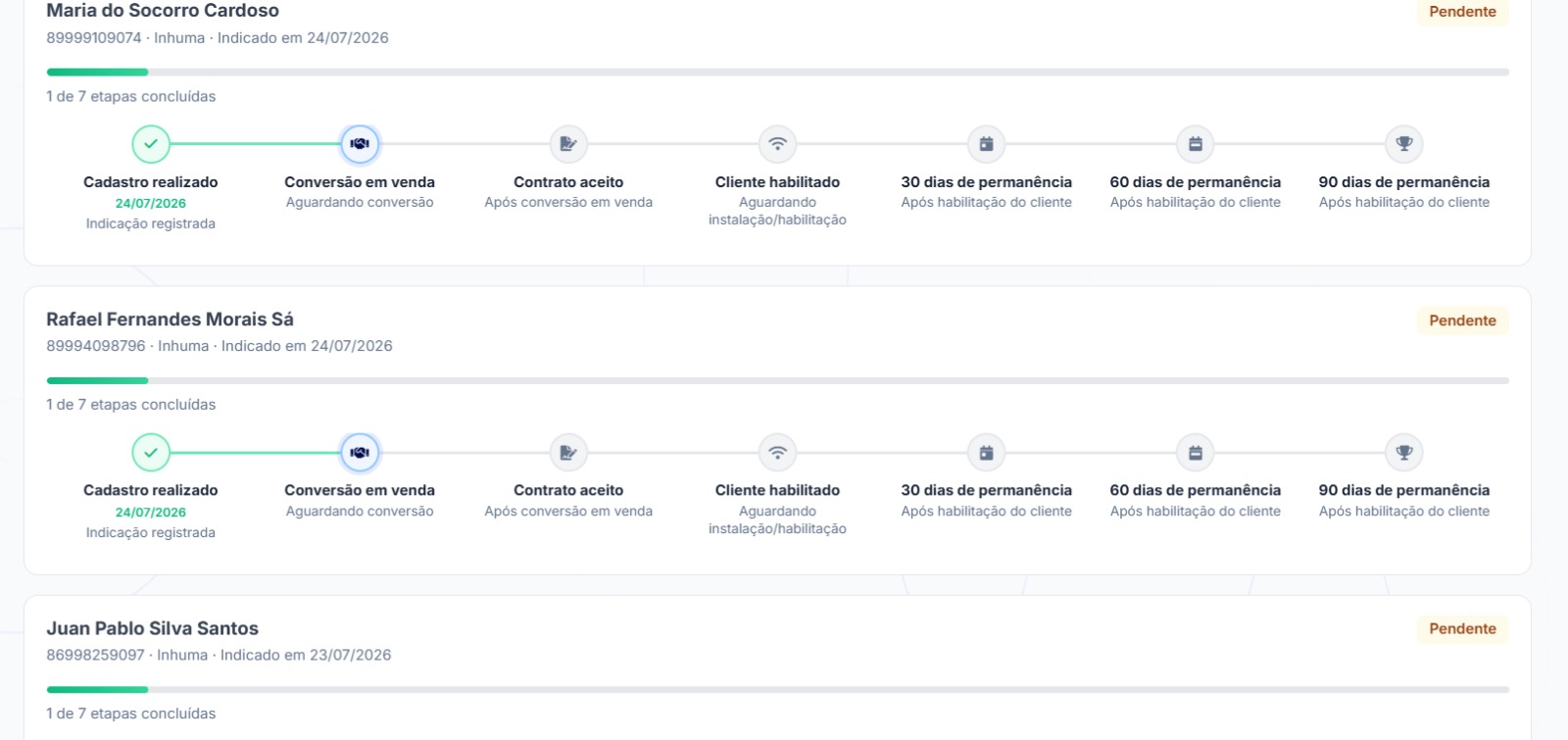This screenshot has height=740, width=1568.
Task: Click Maria's Conversão em venda handshake icon
Action: (360, 144)
